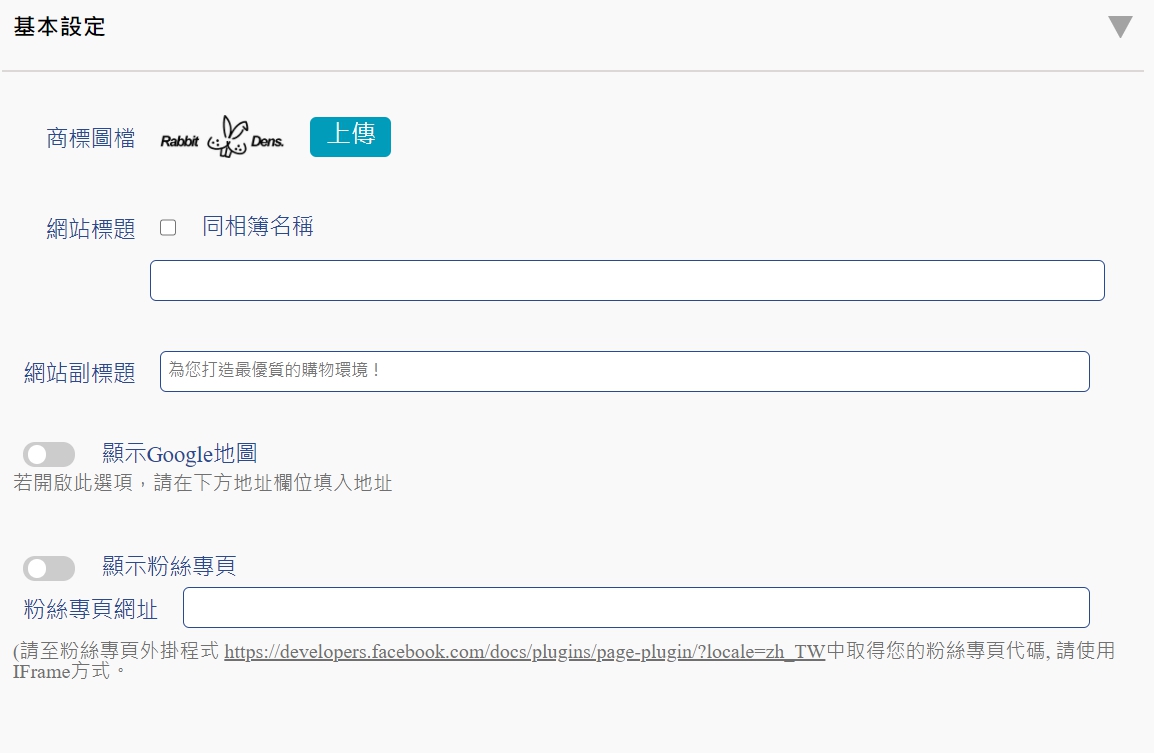1154x753 pixels.
Task: Focus the 網站副標題 text field
Action: tap(625, 372)
